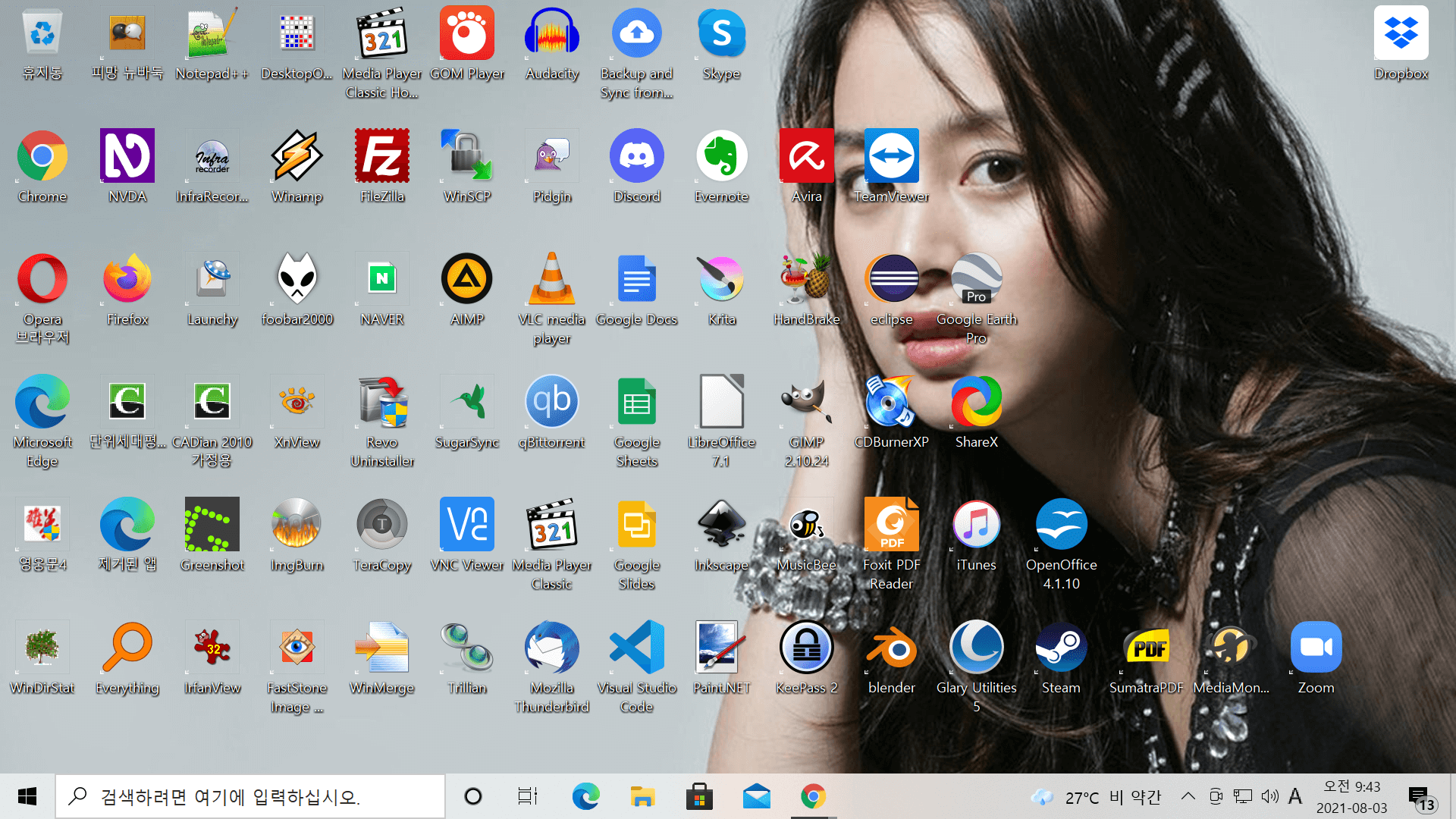The image size is (1456, 819).
Task: Open File Explorer from taskbar
Action: [x=642, y=796]
